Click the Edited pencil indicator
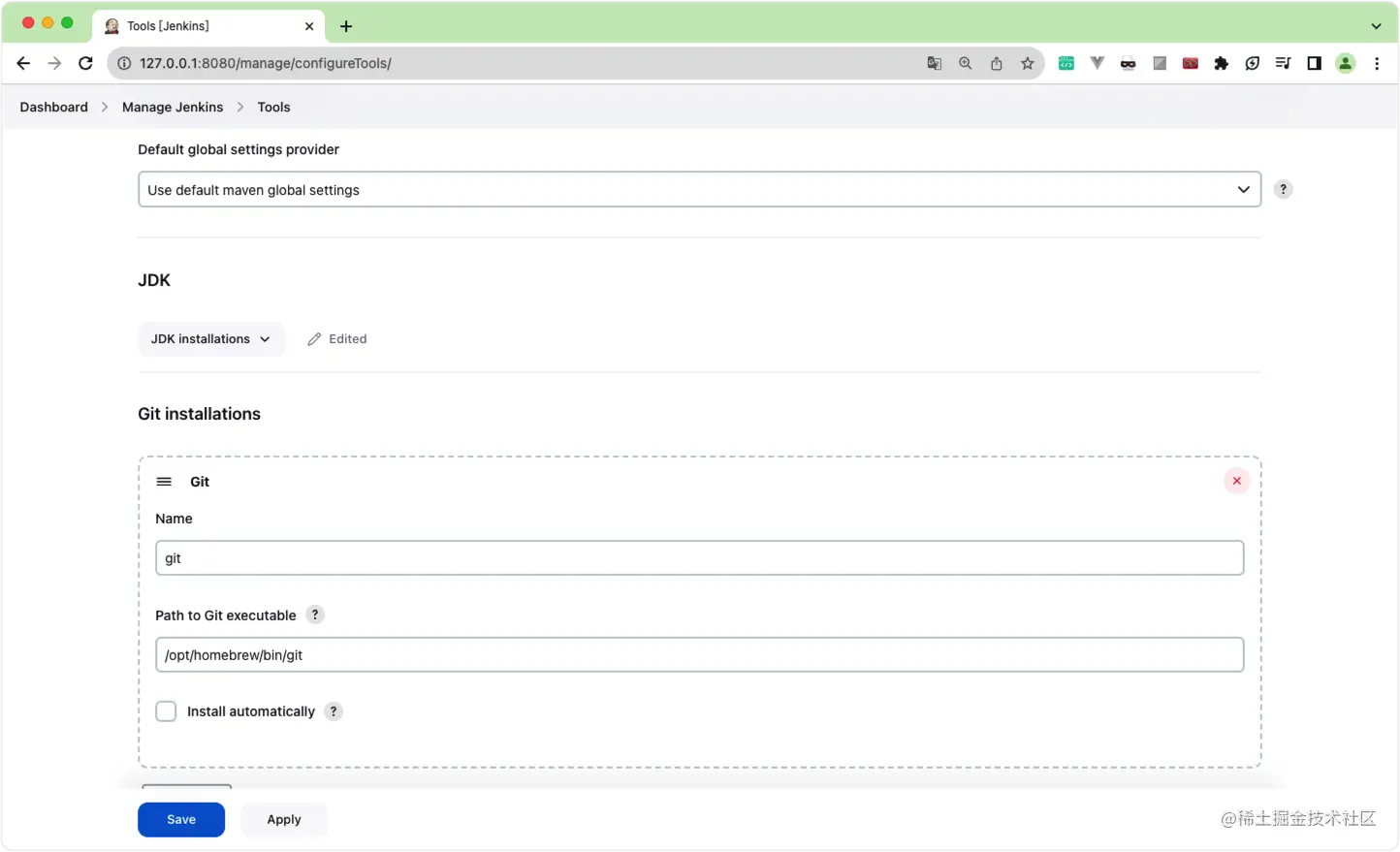Screen dimensions: 1400x852 click(x=336, y=339)
